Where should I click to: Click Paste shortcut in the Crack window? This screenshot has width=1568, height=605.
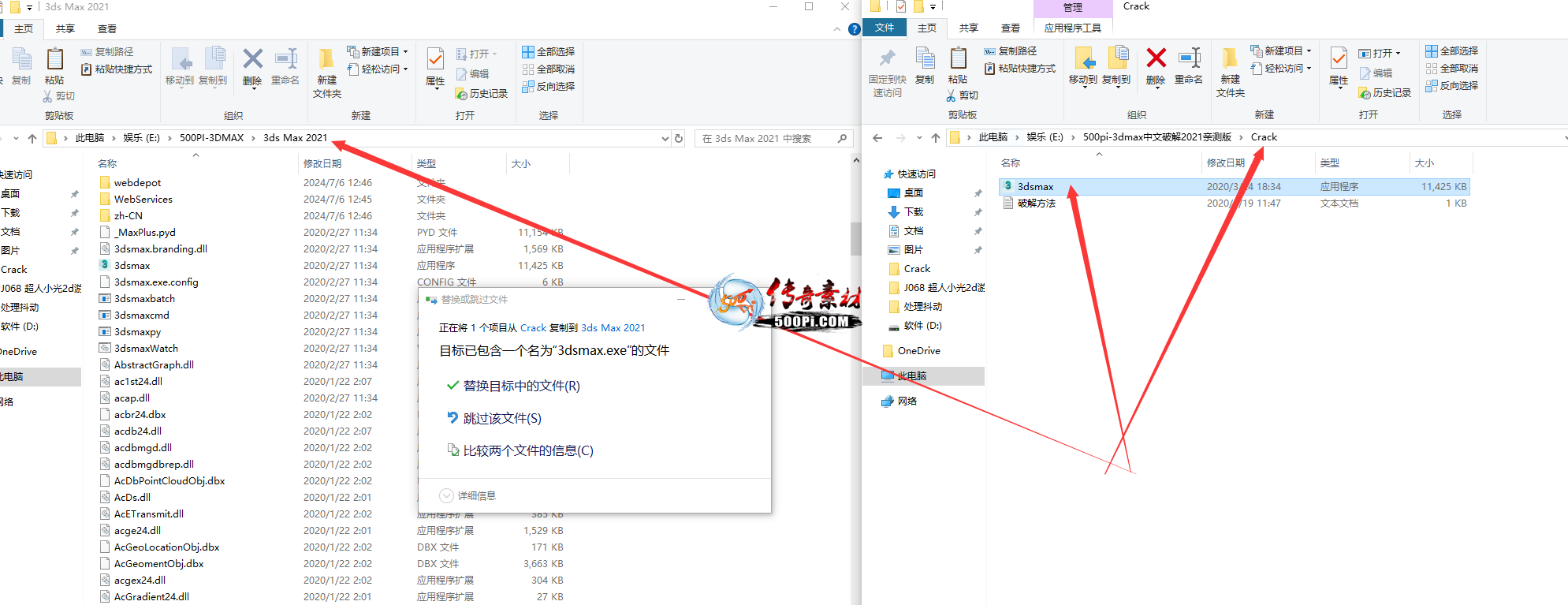click(1020, 69)
